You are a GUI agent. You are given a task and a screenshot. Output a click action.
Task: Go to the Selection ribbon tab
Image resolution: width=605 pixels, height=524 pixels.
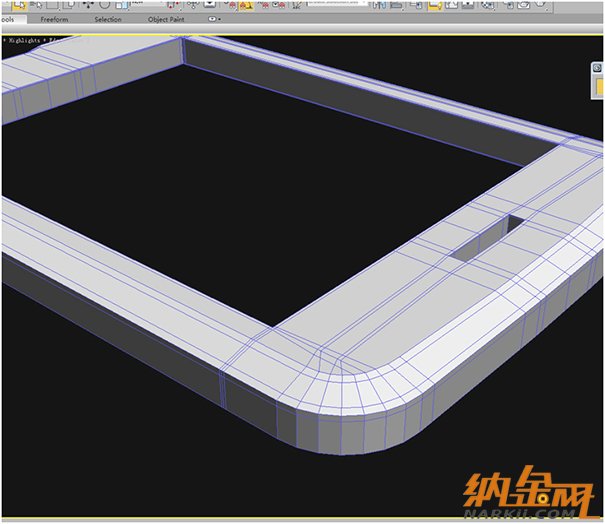pos(107,19)
